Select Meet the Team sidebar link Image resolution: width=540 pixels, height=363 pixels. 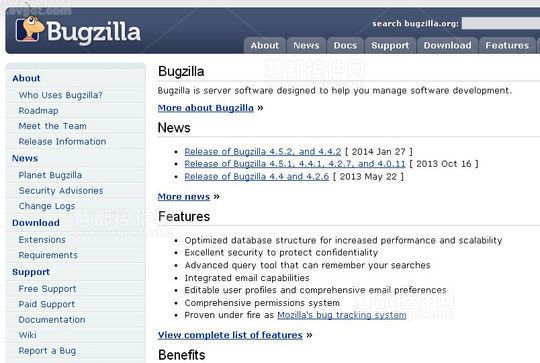coord(53,126)
